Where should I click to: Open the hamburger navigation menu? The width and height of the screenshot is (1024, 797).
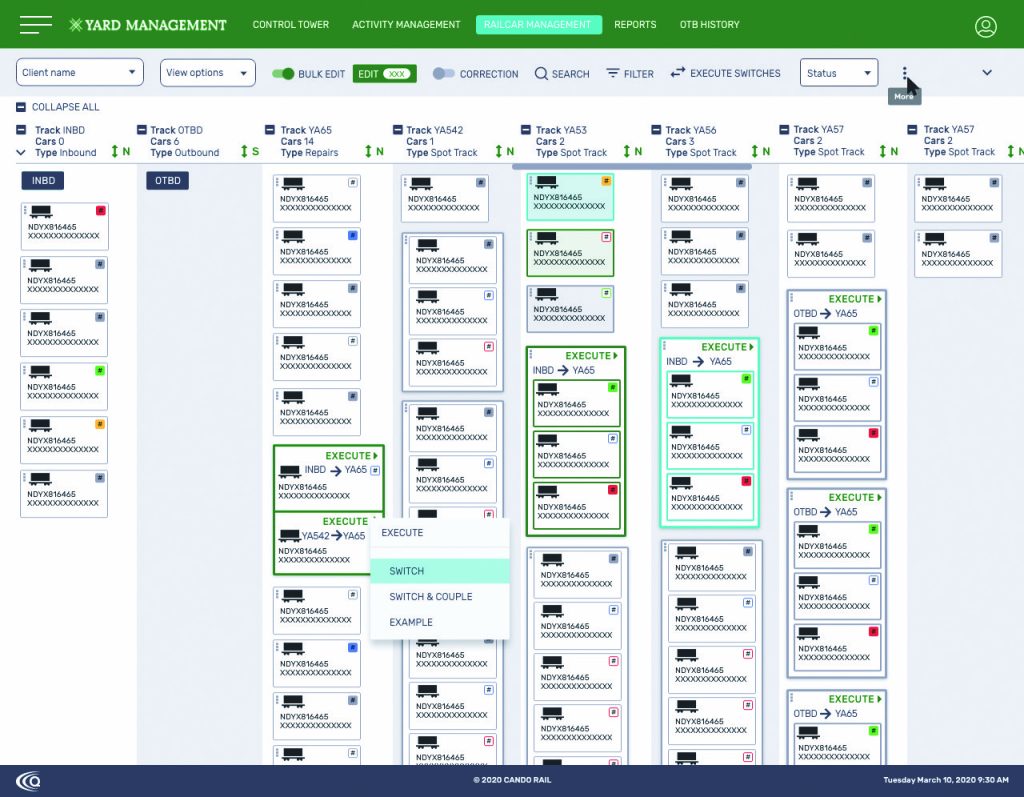[35, 25]
